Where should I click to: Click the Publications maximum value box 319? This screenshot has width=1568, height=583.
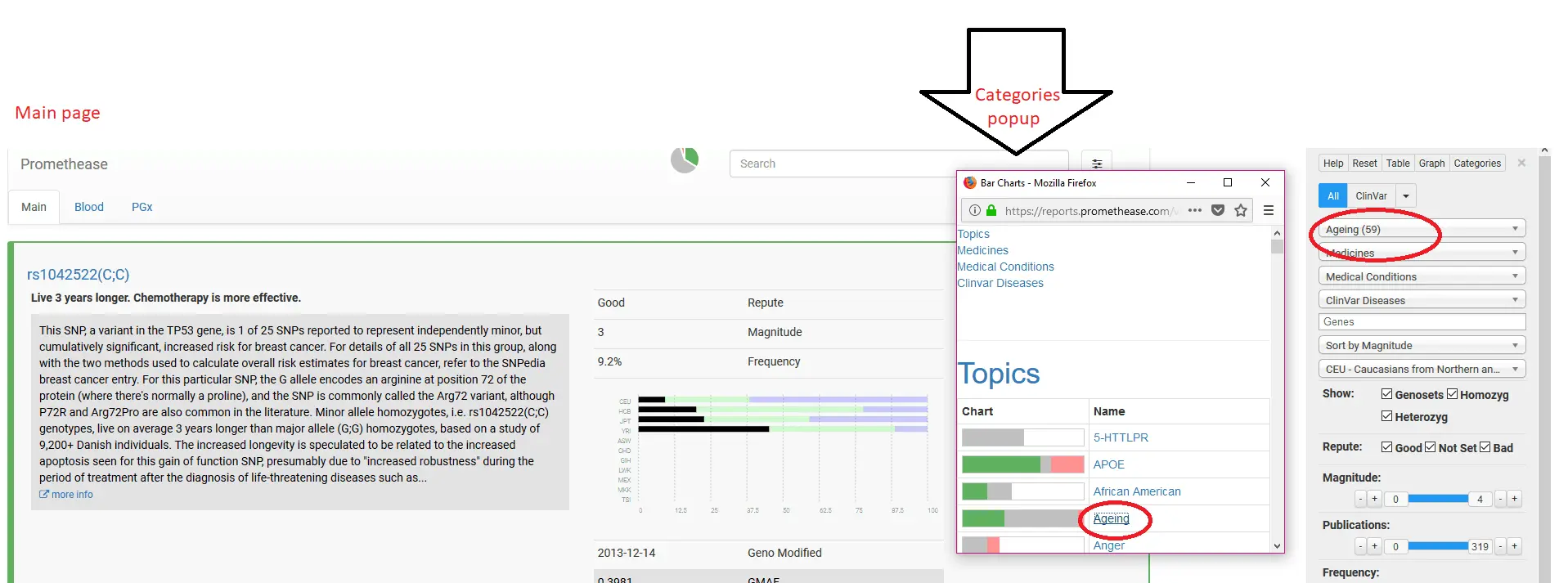(x=1480, y=546)
